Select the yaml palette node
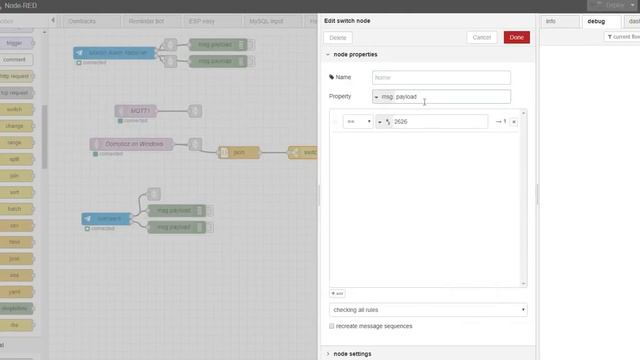The width and height of the screenshot is (640, 360). pos(16,292)
